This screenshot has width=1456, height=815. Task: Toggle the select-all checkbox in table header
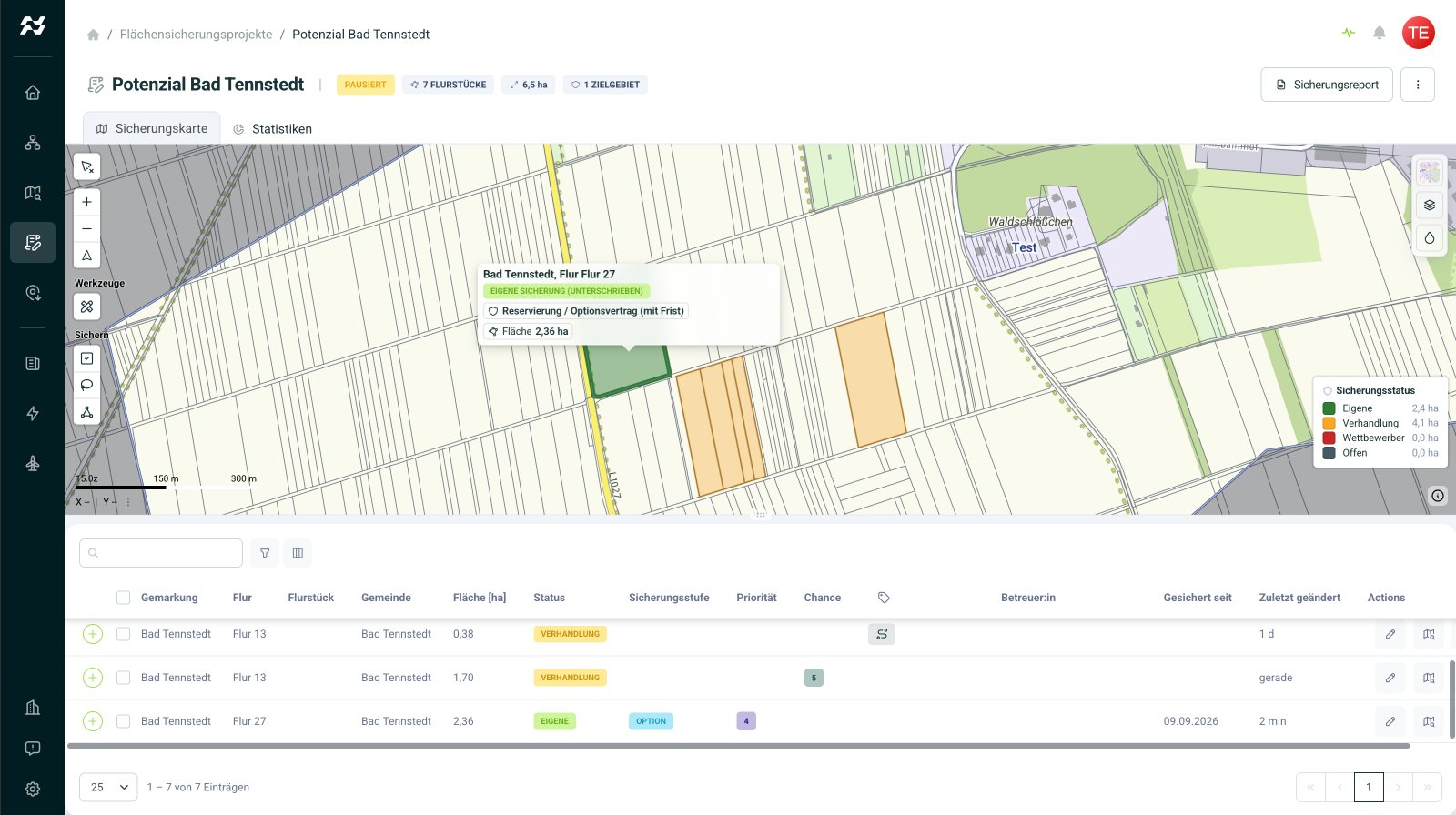coord(124,598)
